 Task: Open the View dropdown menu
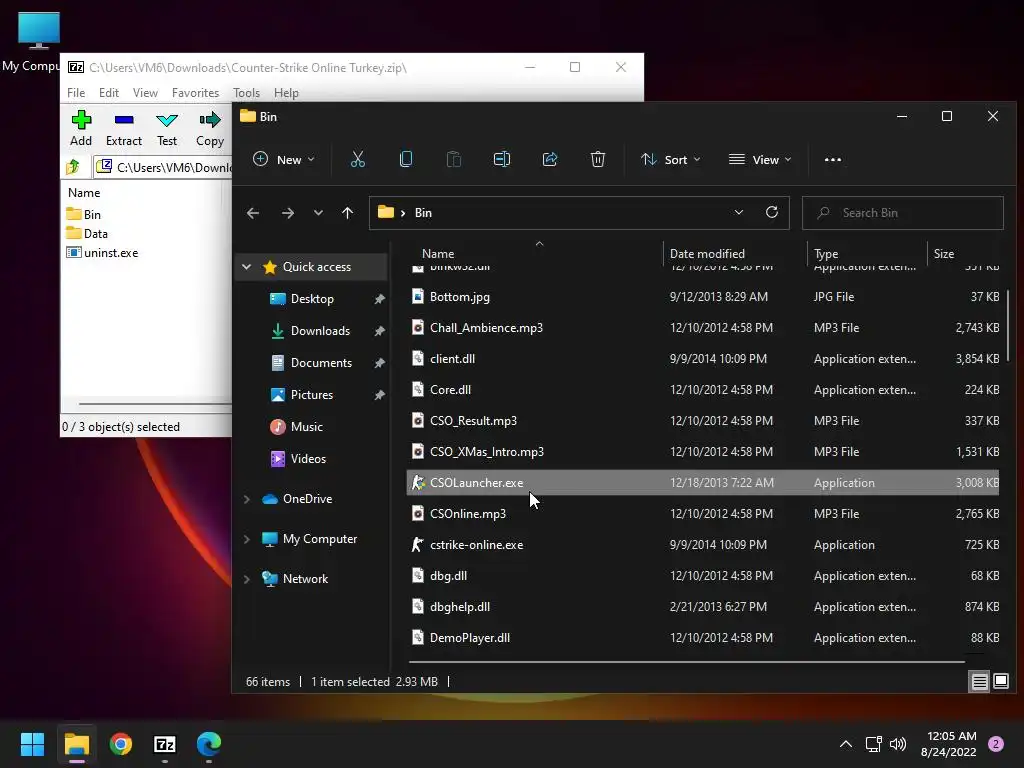pos(760,159)
